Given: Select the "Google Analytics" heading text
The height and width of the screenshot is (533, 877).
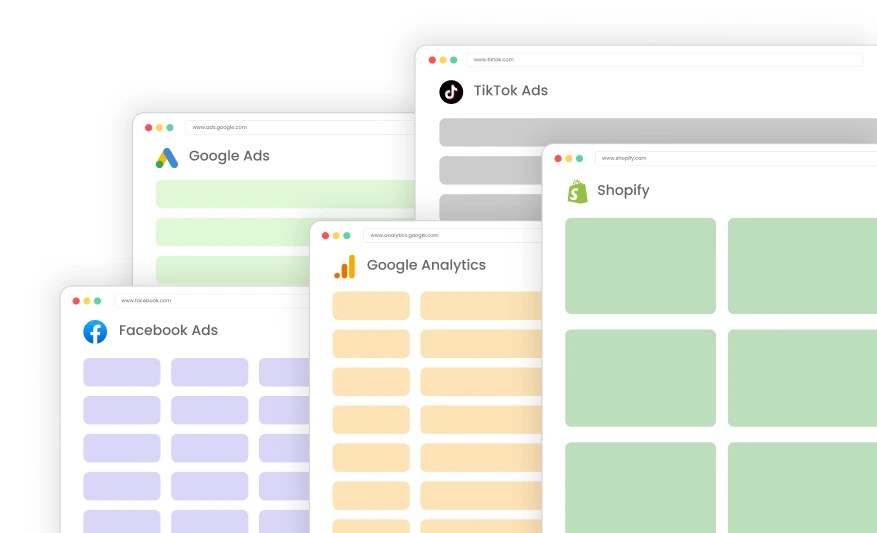Looking at the screenshot, I should point(426,265).
